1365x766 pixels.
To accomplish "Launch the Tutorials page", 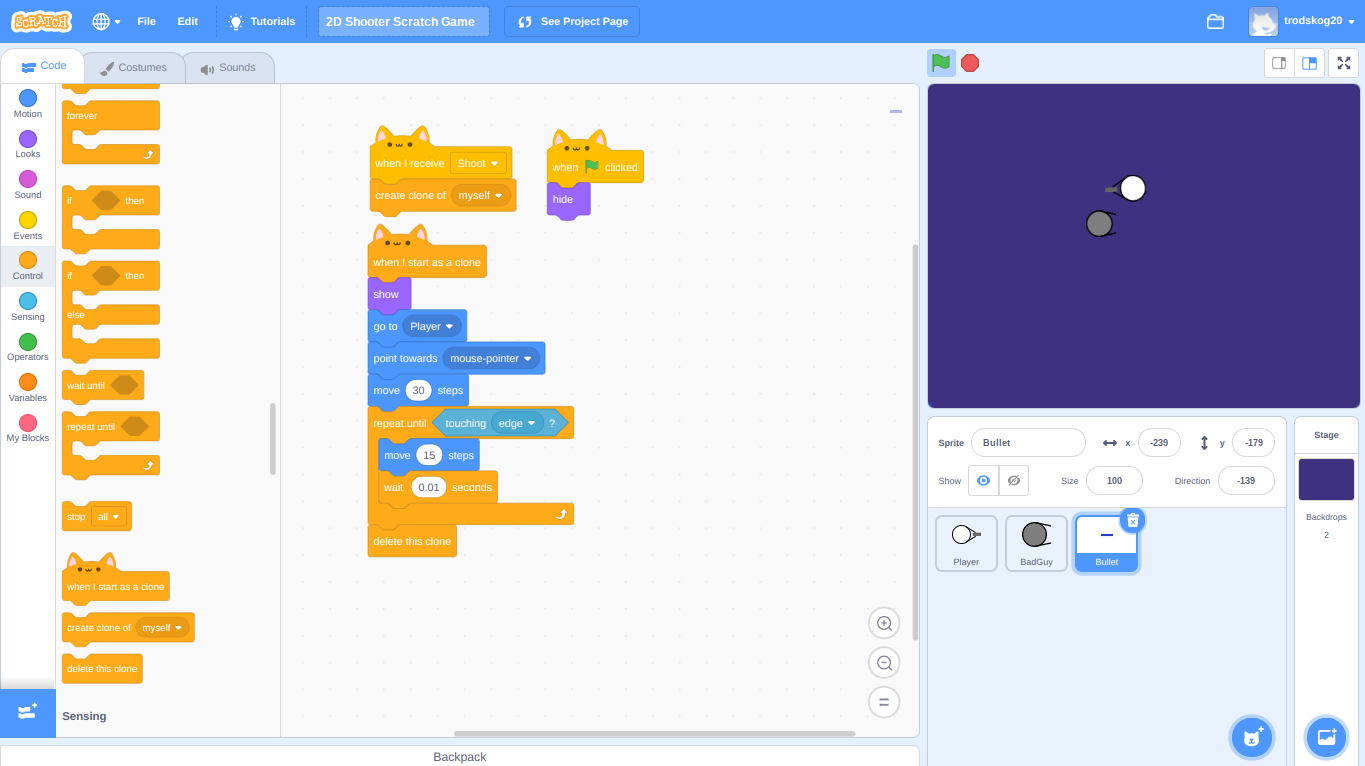I will click(261, 21).
